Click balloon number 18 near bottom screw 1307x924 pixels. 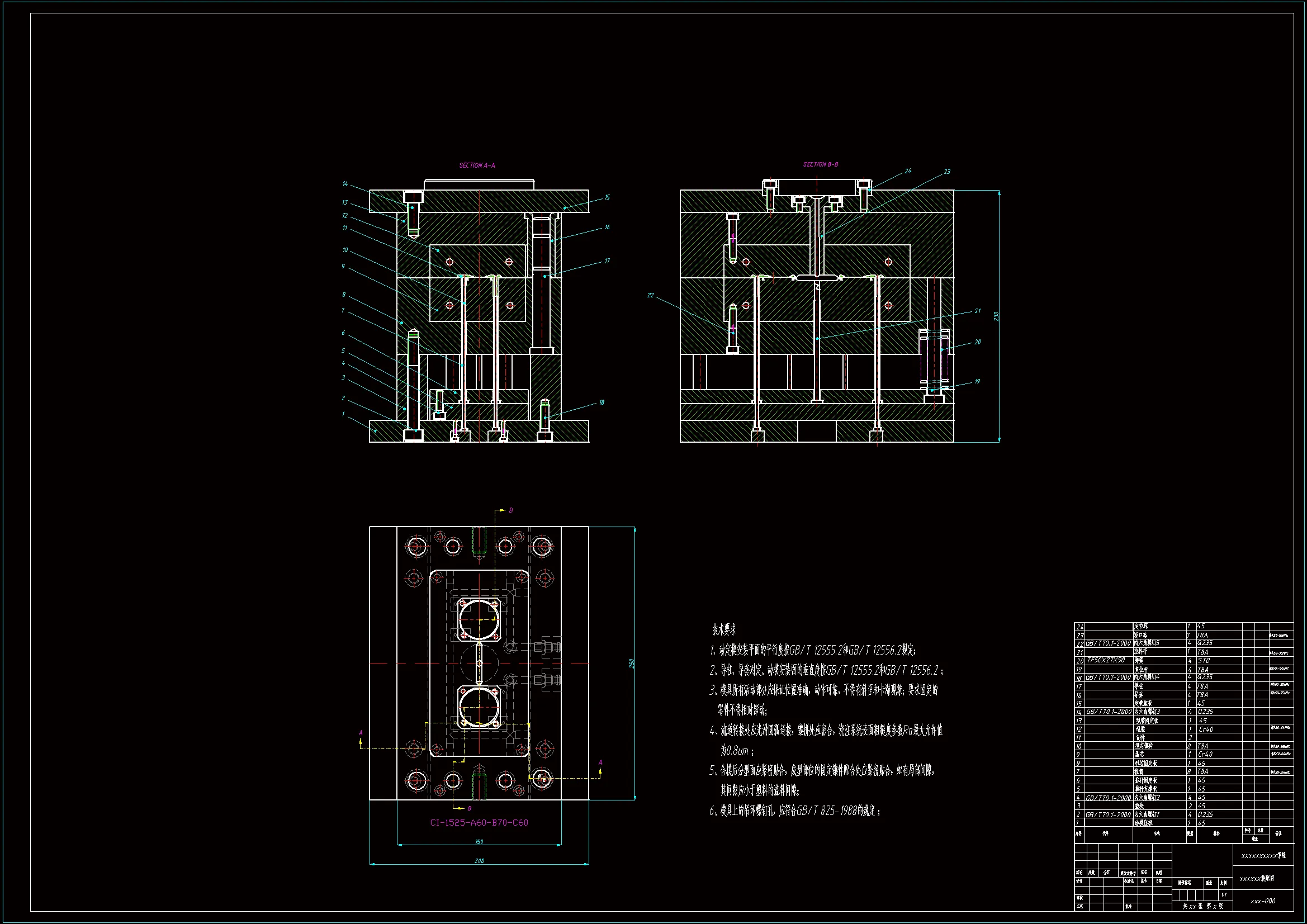pyautogui.click(x=602, y=402)
